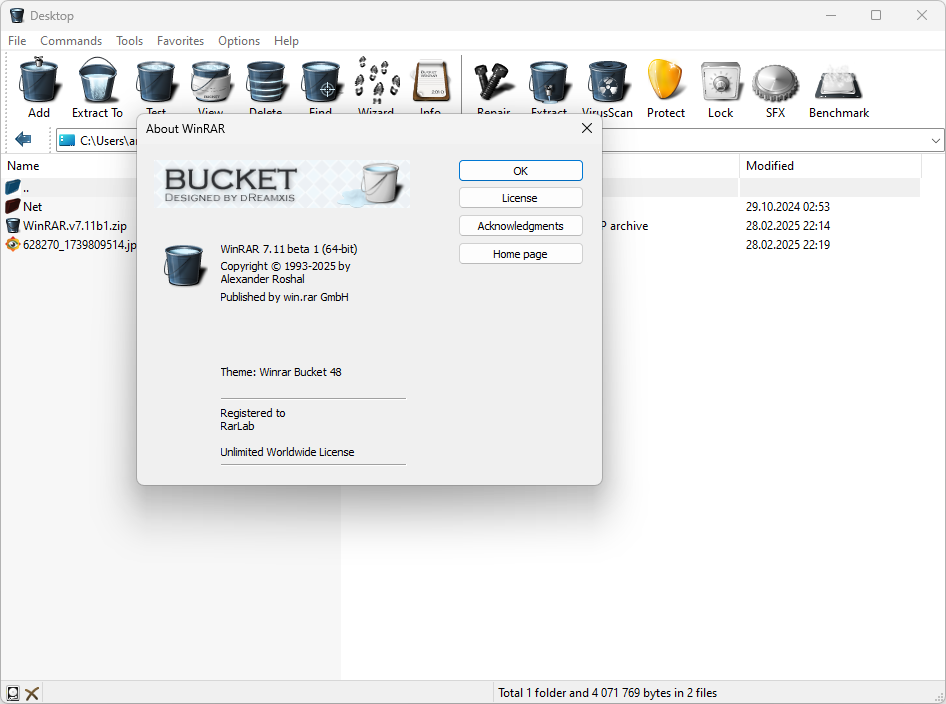Click the License button

tap(521, 198)
